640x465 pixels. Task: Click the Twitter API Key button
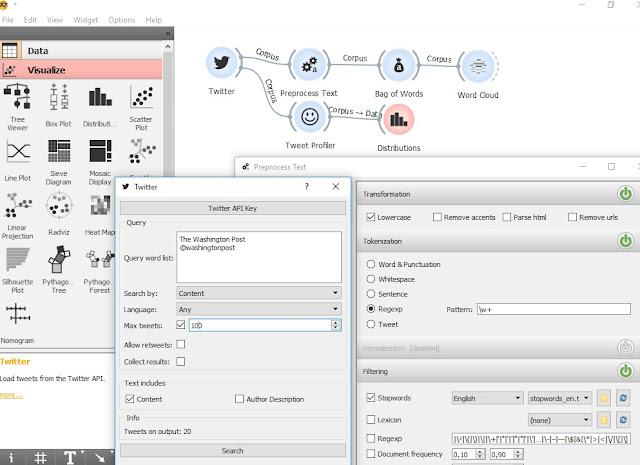233,208
